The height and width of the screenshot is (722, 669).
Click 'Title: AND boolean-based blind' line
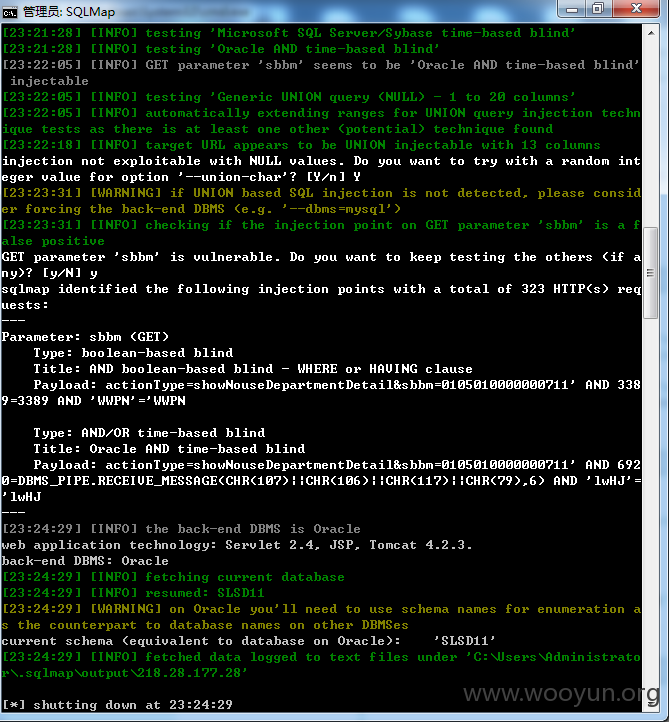click(253, 369)
